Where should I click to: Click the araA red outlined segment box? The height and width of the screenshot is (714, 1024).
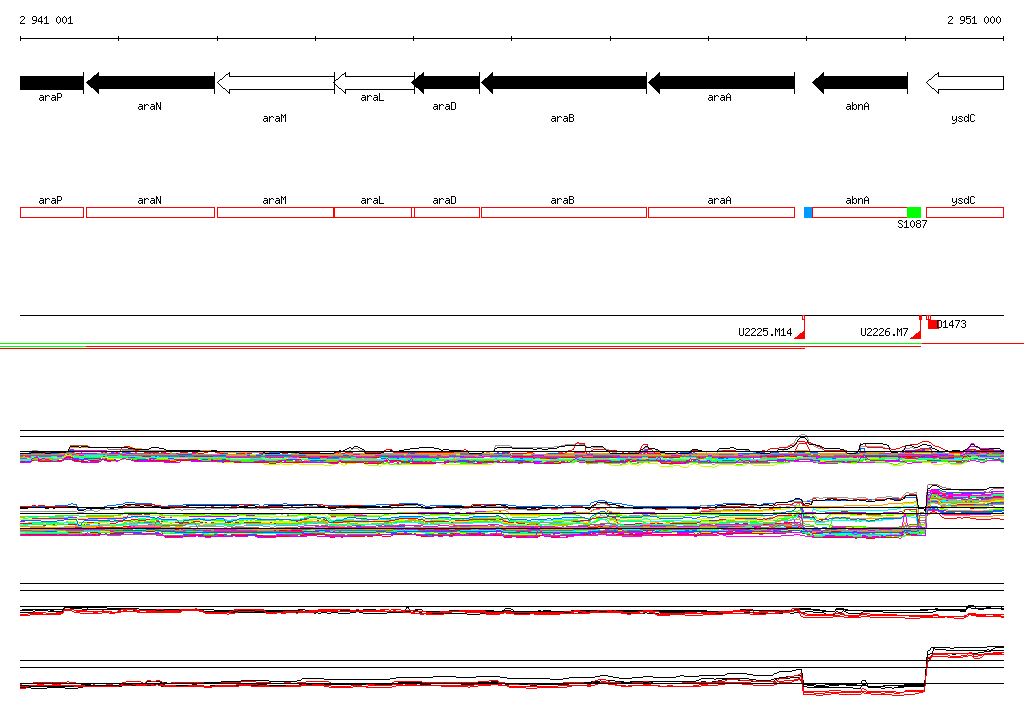[721, 212]
